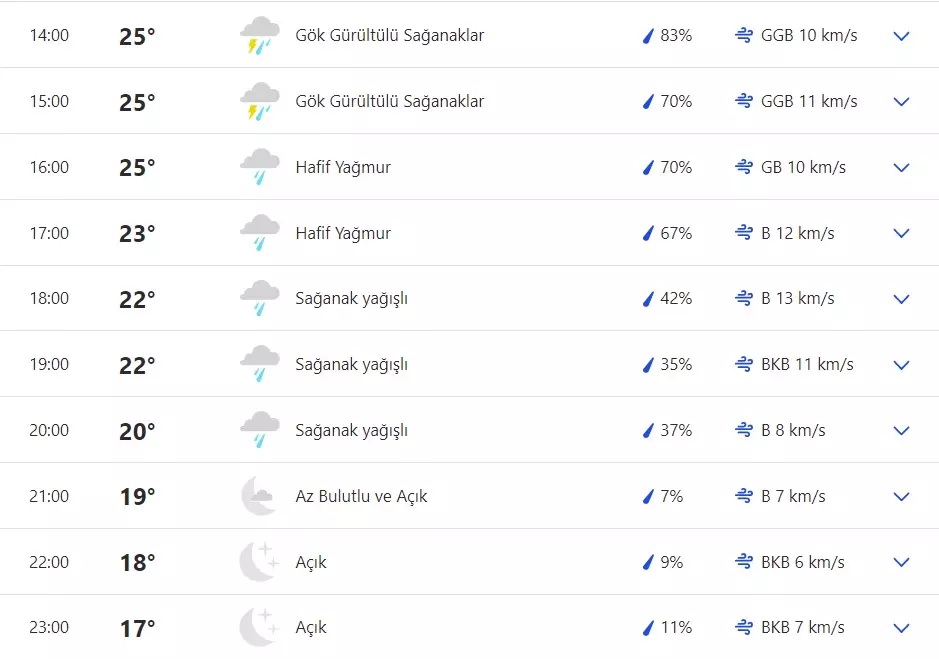Image resolution: width=939 pixels, height=659 pixels.
Task: Expand the 19:00 row details
Action: 900,364
